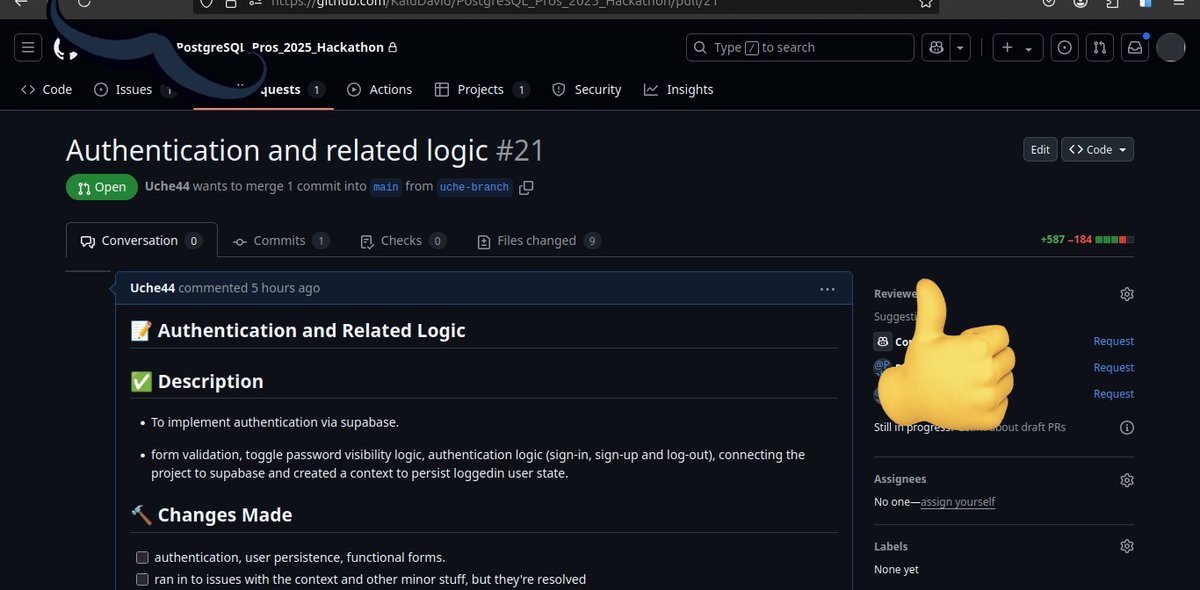Request review from Copilot
The width and height of the screenshot is (1200, 590).
[x=1113, y=341]
